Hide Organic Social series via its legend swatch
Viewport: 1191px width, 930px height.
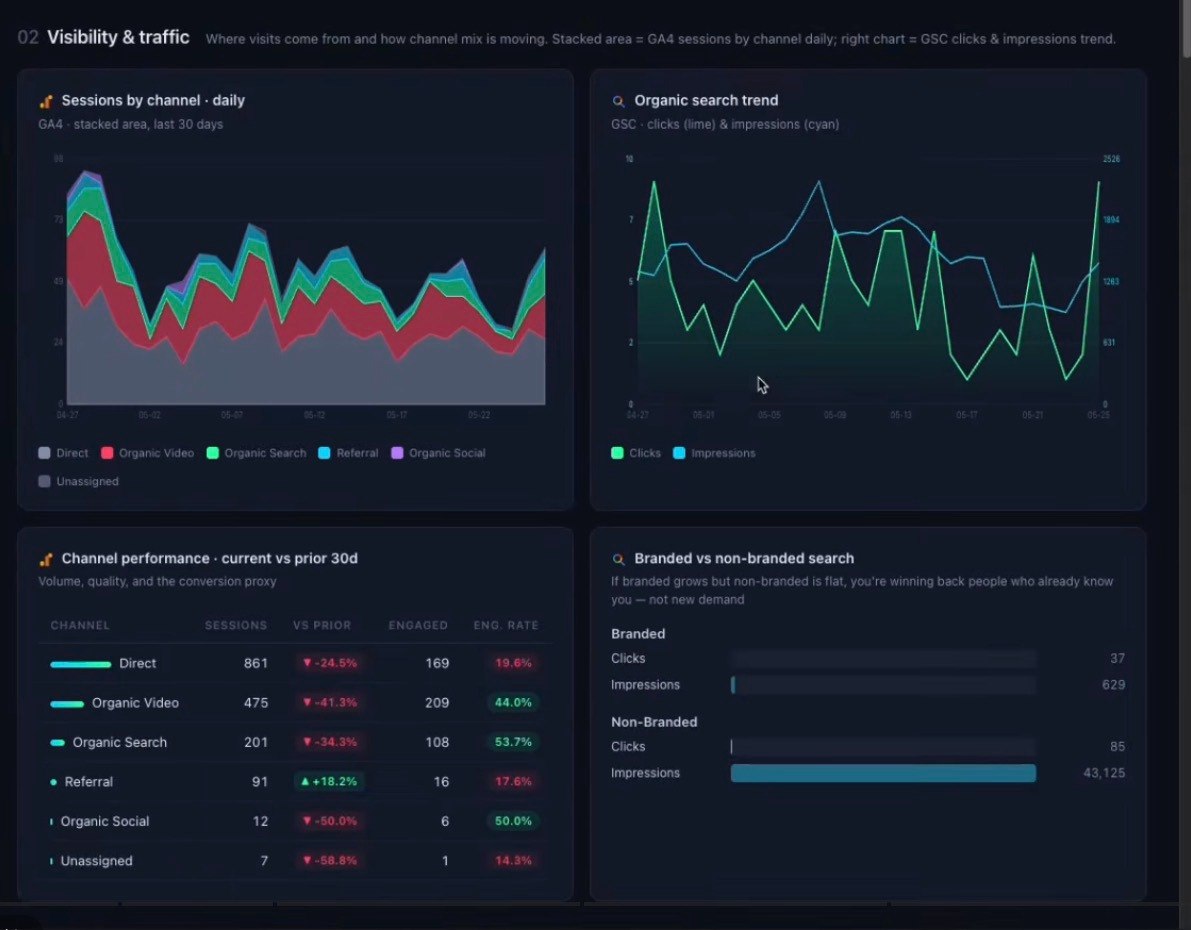click(x=397, y=453)
